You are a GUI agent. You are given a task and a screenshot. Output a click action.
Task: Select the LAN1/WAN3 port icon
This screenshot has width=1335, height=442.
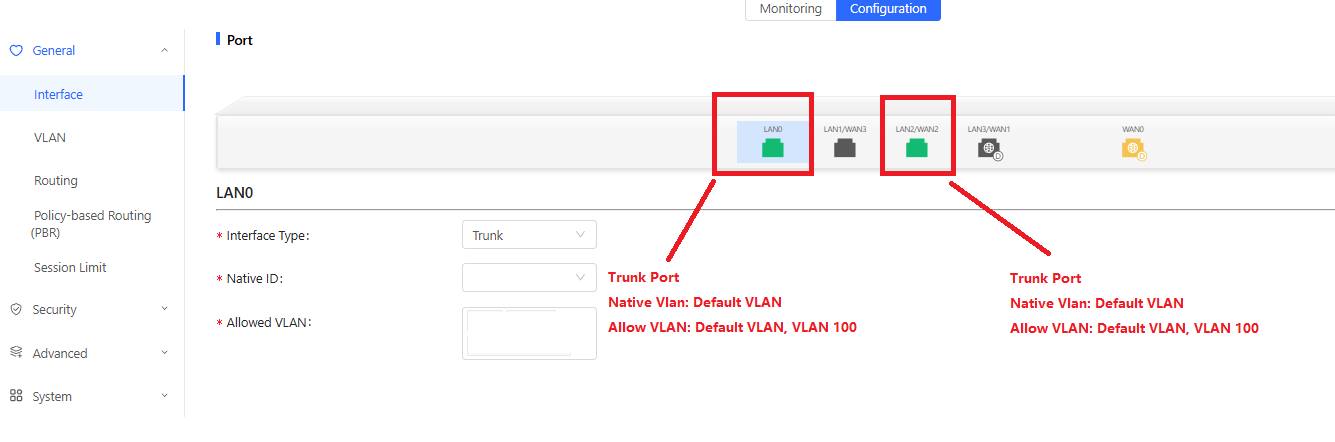845,148
